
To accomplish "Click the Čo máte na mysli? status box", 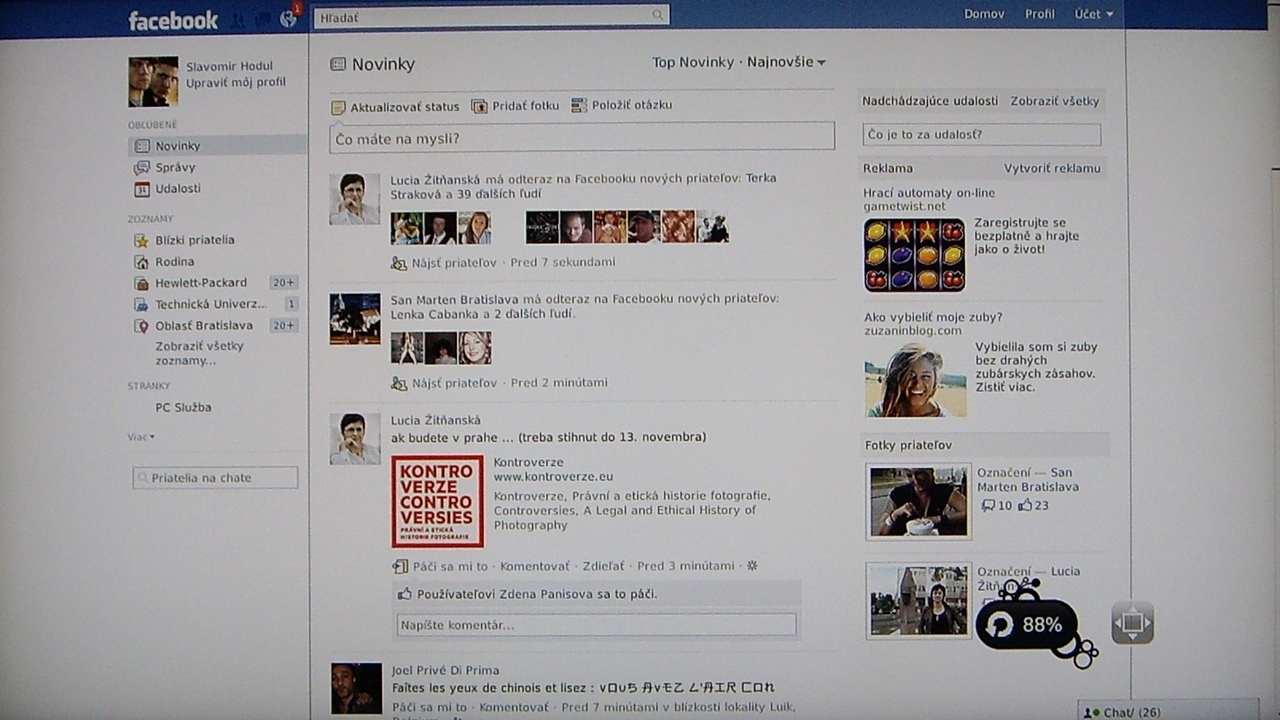I will tap(582, 138).
